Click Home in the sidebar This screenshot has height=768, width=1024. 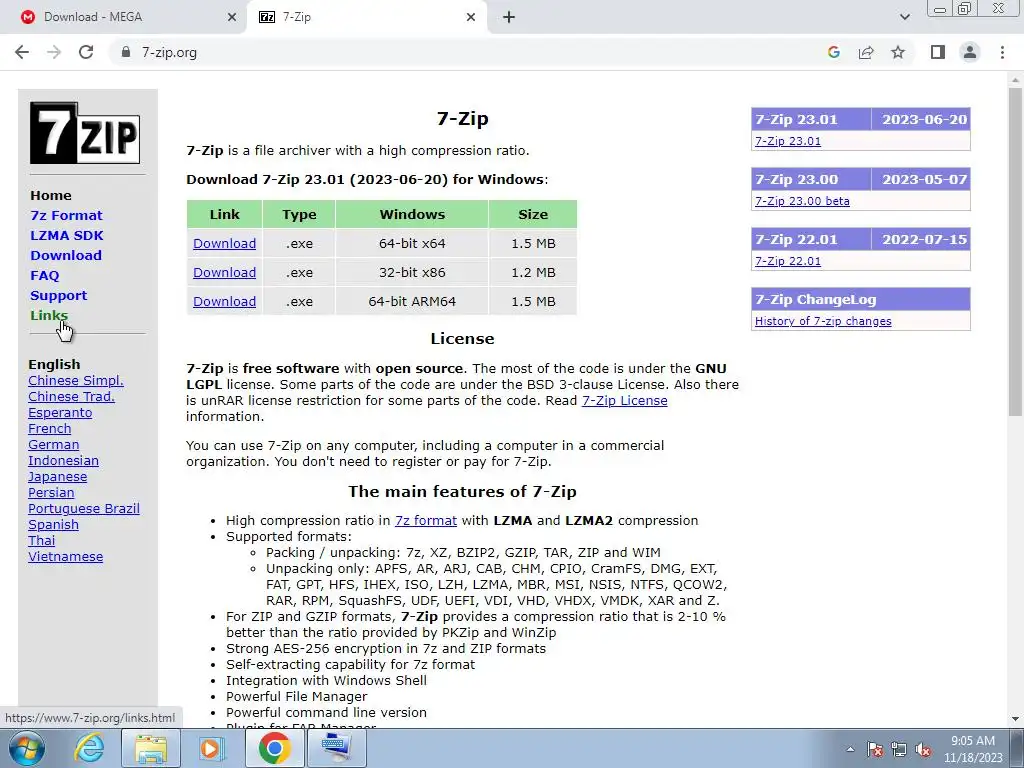[51, 195]
